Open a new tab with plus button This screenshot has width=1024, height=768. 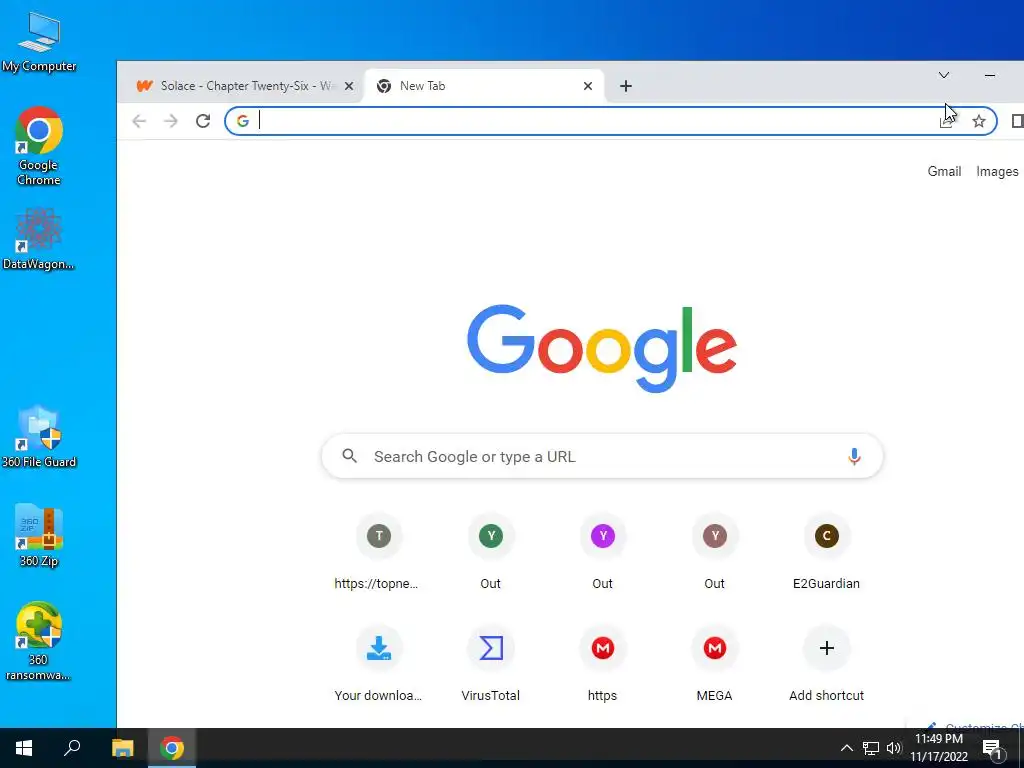pyautogui.click(x=626, y=86)
